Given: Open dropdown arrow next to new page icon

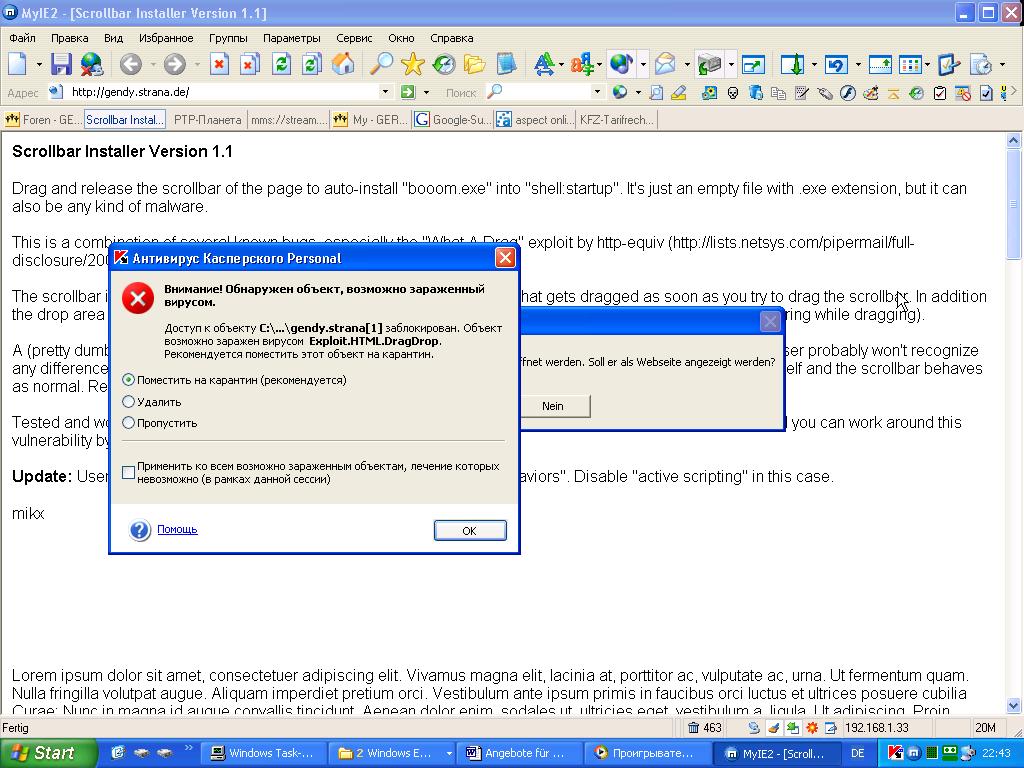Looking at the screenshot, I should (x=39, y=64).
